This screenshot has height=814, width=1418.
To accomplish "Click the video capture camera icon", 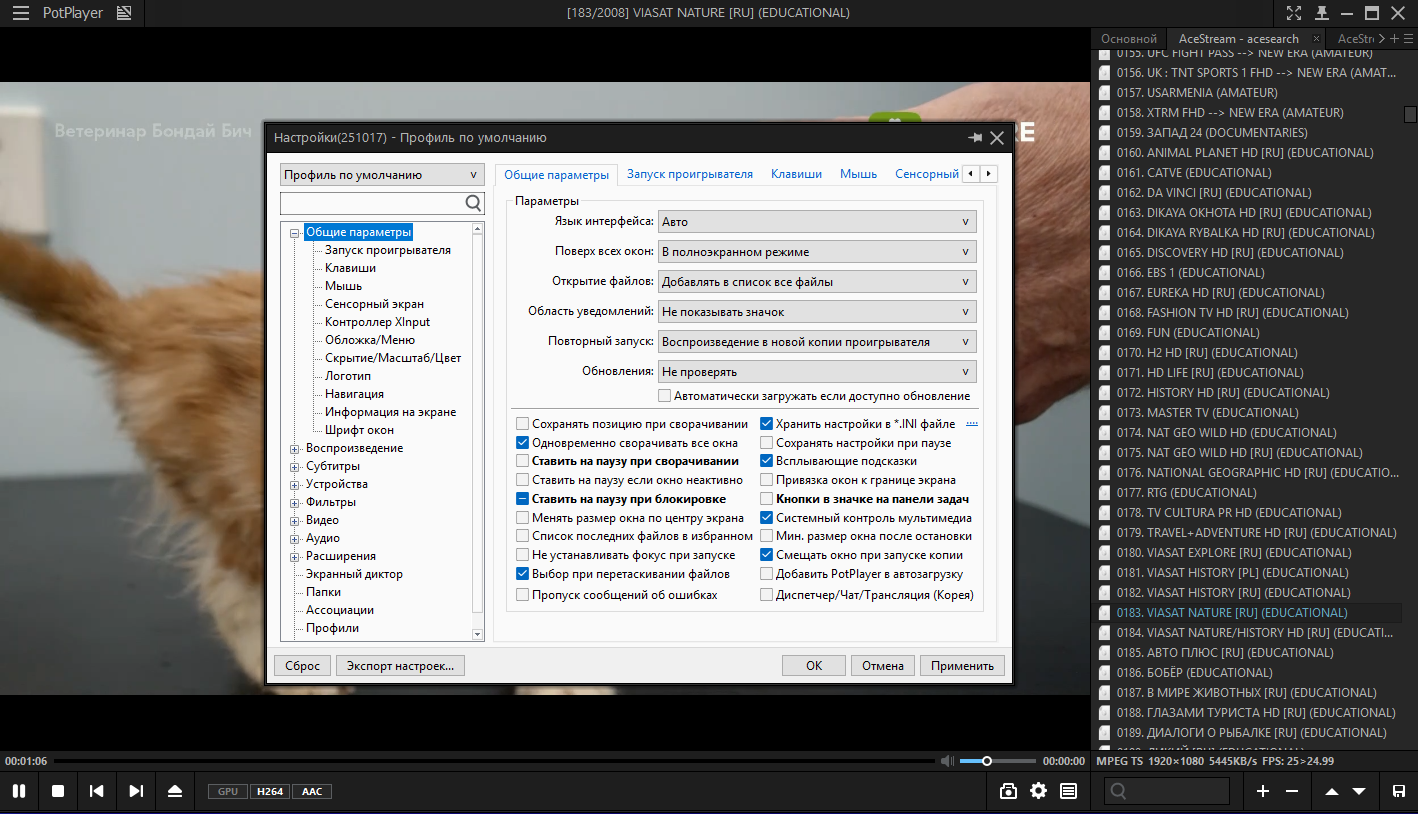I will pos(1008,791).
